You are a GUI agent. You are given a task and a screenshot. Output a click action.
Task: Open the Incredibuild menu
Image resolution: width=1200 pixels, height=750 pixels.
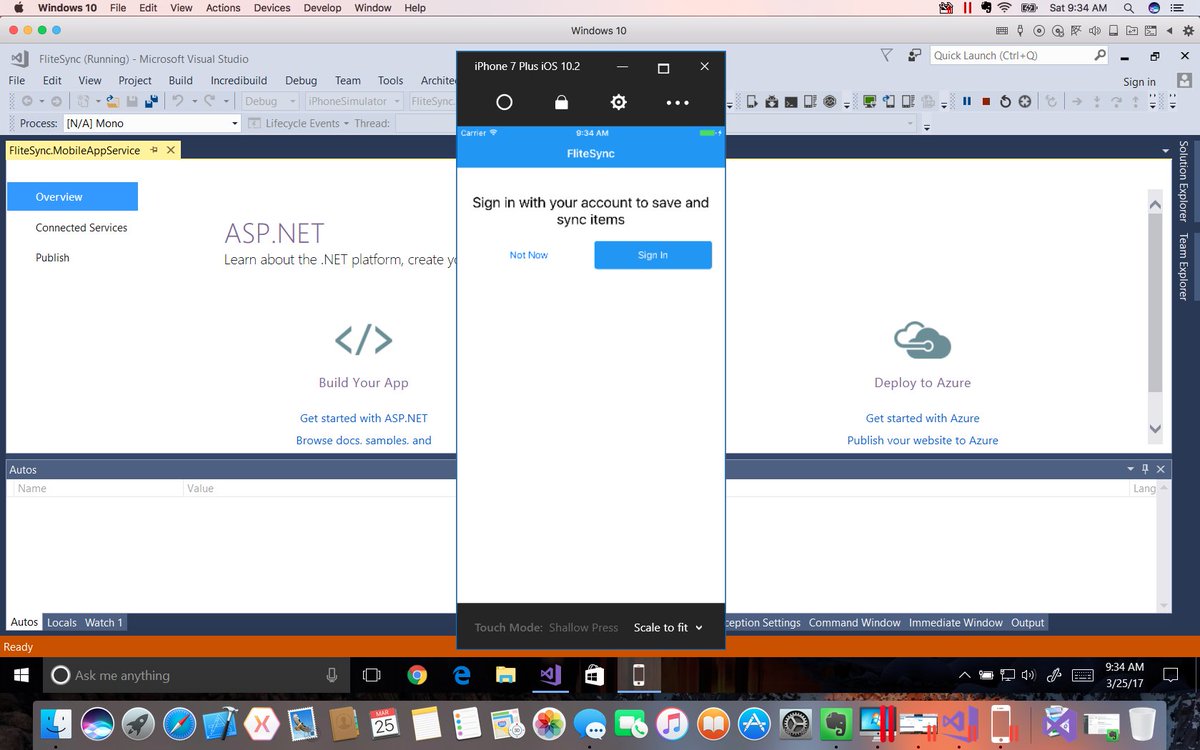click(239, 81)
